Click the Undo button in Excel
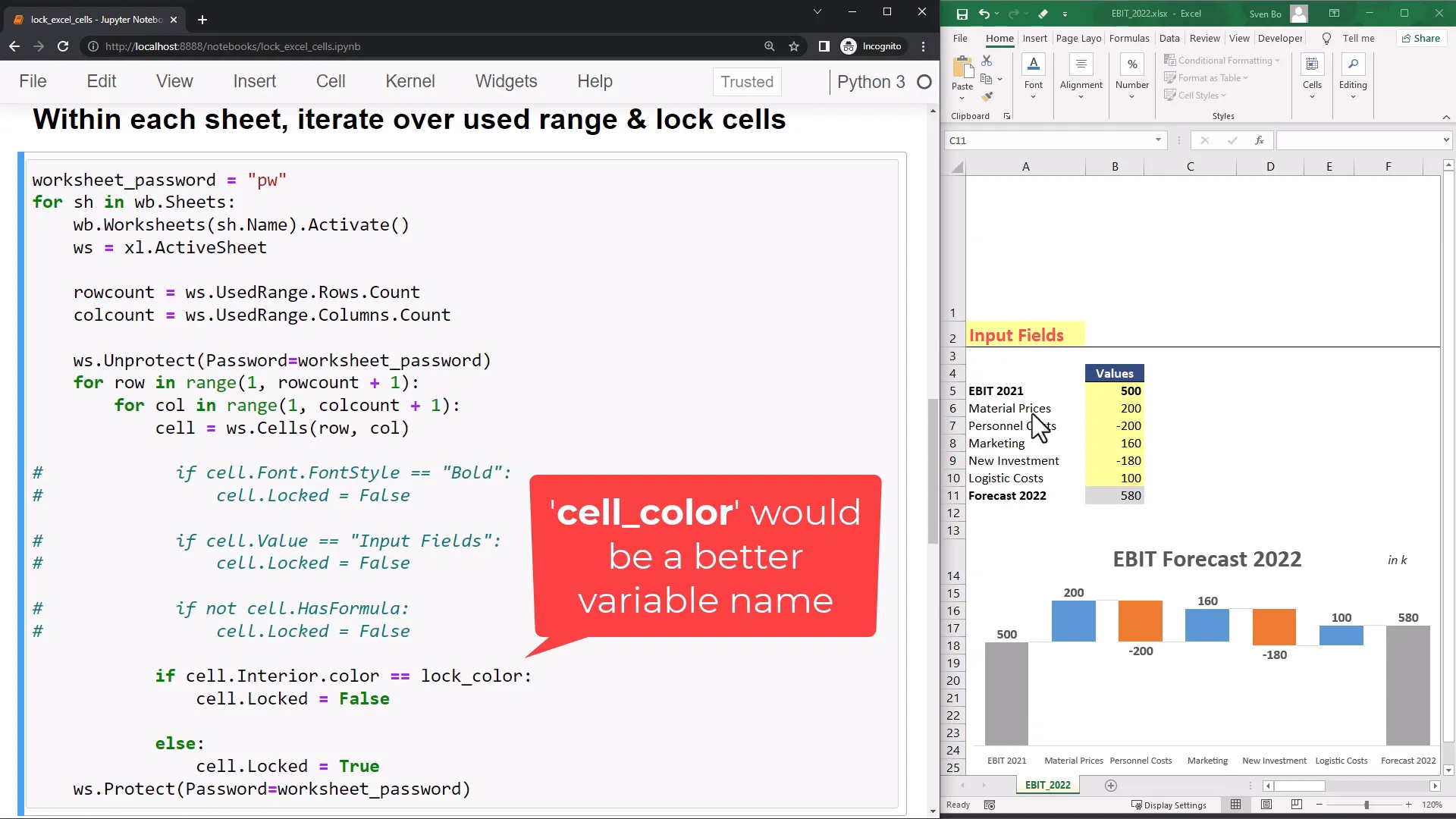 pos(984,14)
